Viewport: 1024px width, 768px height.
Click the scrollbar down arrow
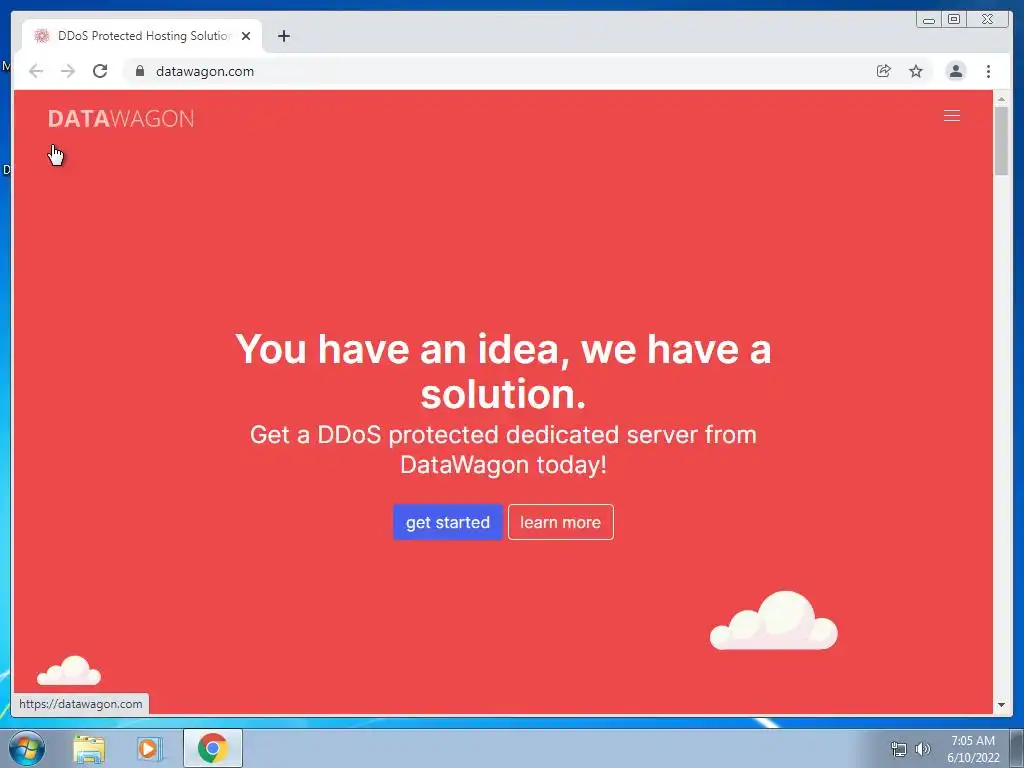pyautogui.click(x=1001, y=705)
